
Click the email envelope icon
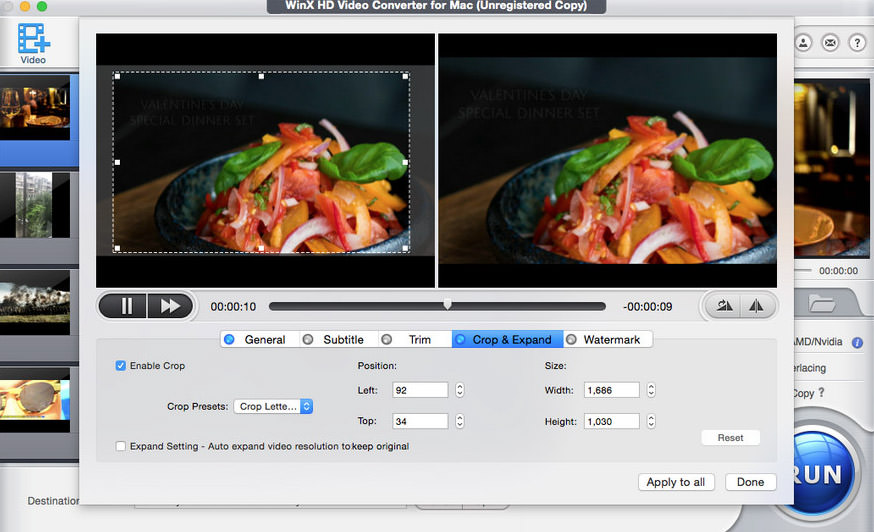pyautogui.click(x=830, y=43)
